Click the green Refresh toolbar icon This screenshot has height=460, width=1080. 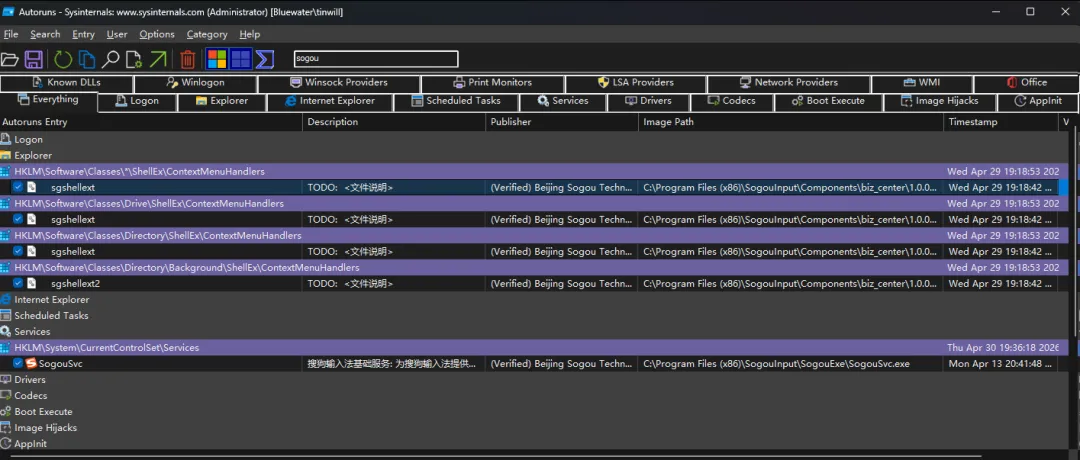tap(63, 59)
